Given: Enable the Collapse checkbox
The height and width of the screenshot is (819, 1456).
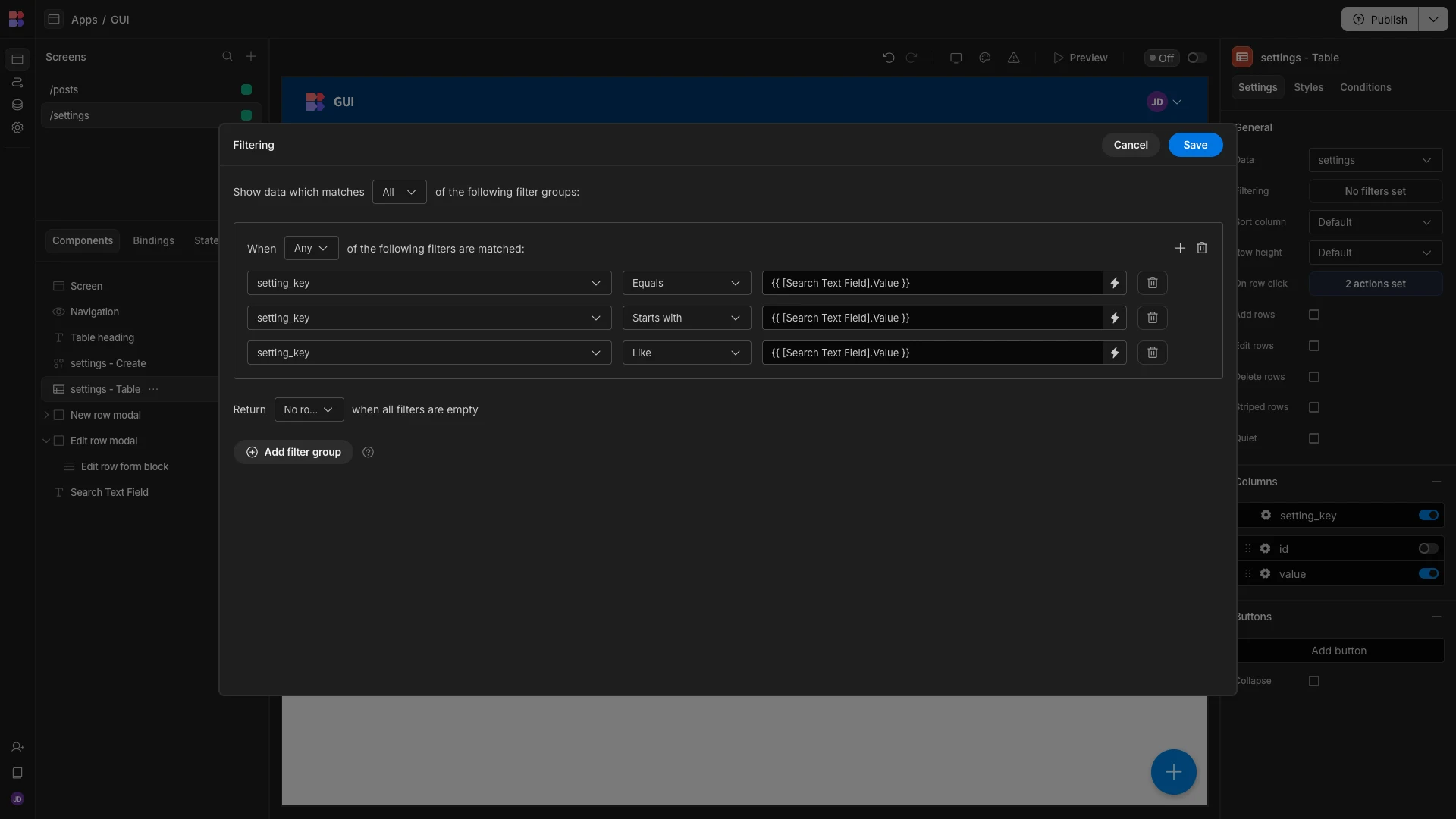Looking at the screenshot, I should click(1314, 681).
